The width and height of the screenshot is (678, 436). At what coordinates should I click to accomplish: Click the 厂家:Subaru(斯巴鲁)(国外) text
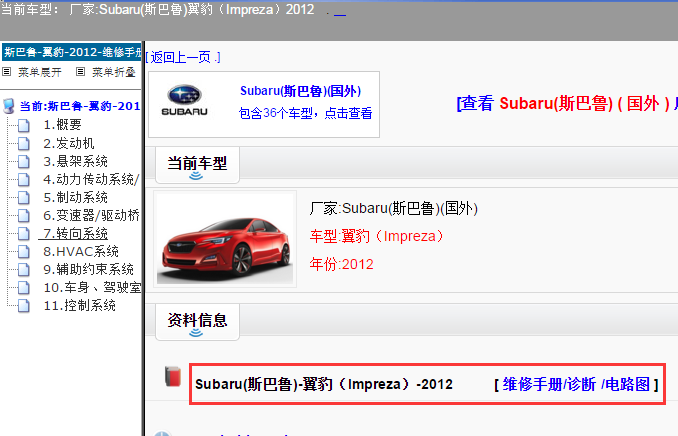tap(394, 208)
